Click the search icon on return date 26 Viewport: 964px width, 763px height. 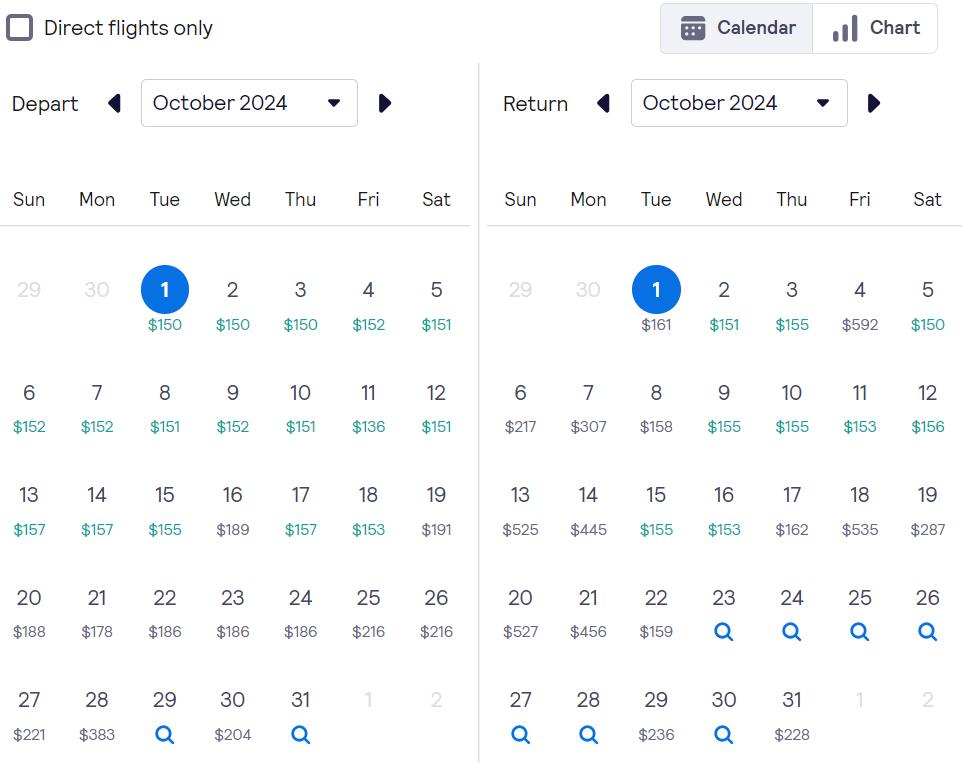pyautogui.click(x=927, y=631)
